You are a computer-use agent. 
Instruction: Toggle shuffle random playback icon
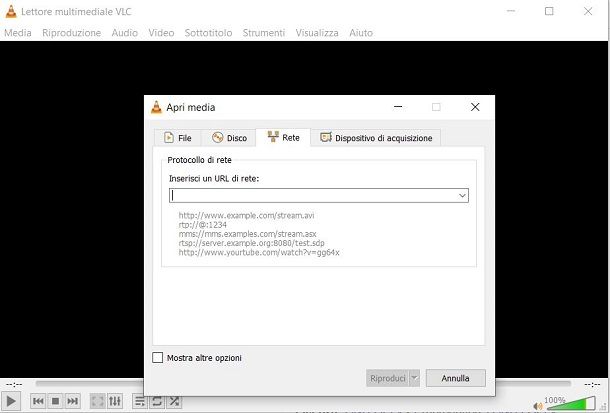pyautogui.click(x=174, y=401)
